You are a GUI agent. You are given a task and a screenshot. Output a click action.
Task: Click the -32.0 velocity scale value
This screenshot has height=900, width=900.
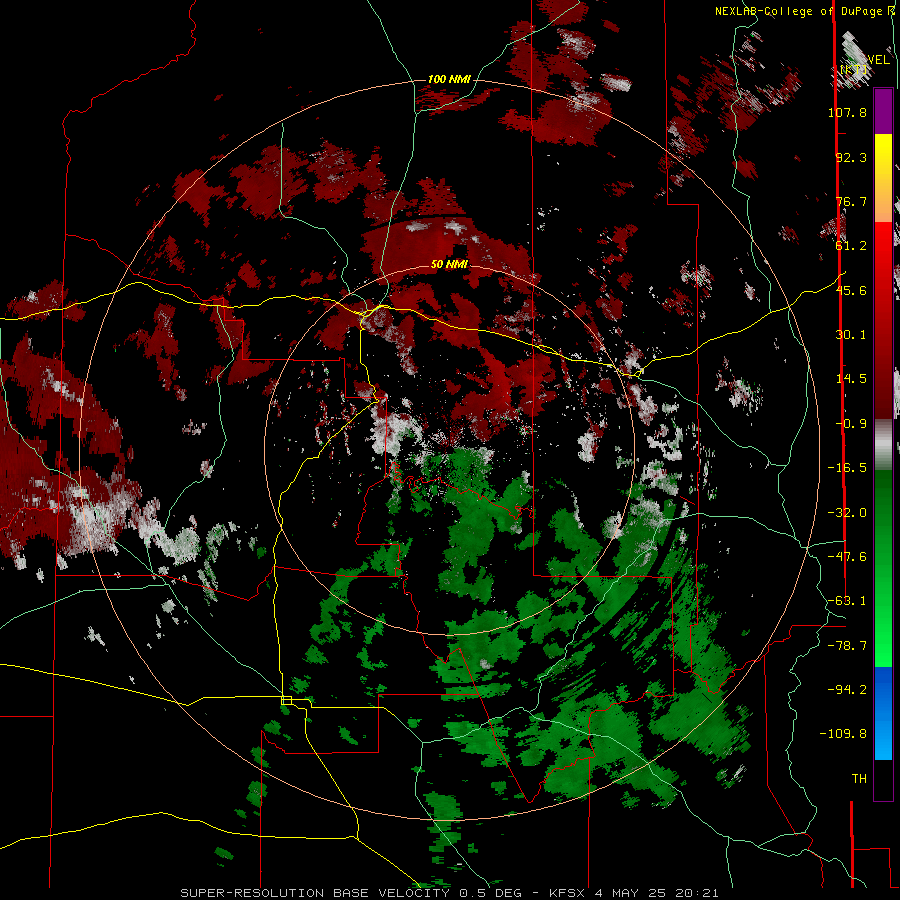847,513
